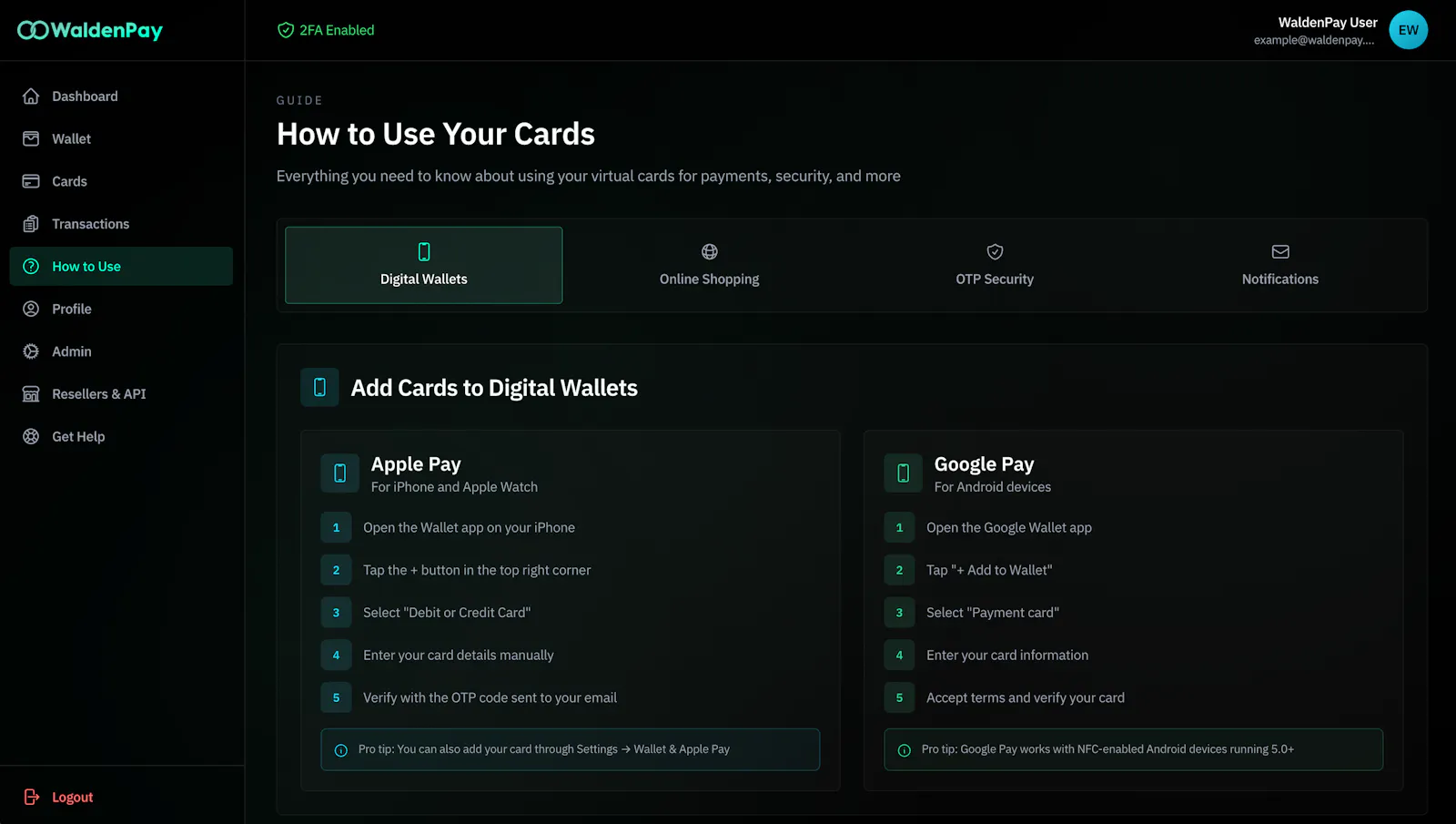Click Google Pay step 5 number badge

(x=899, y=697)
